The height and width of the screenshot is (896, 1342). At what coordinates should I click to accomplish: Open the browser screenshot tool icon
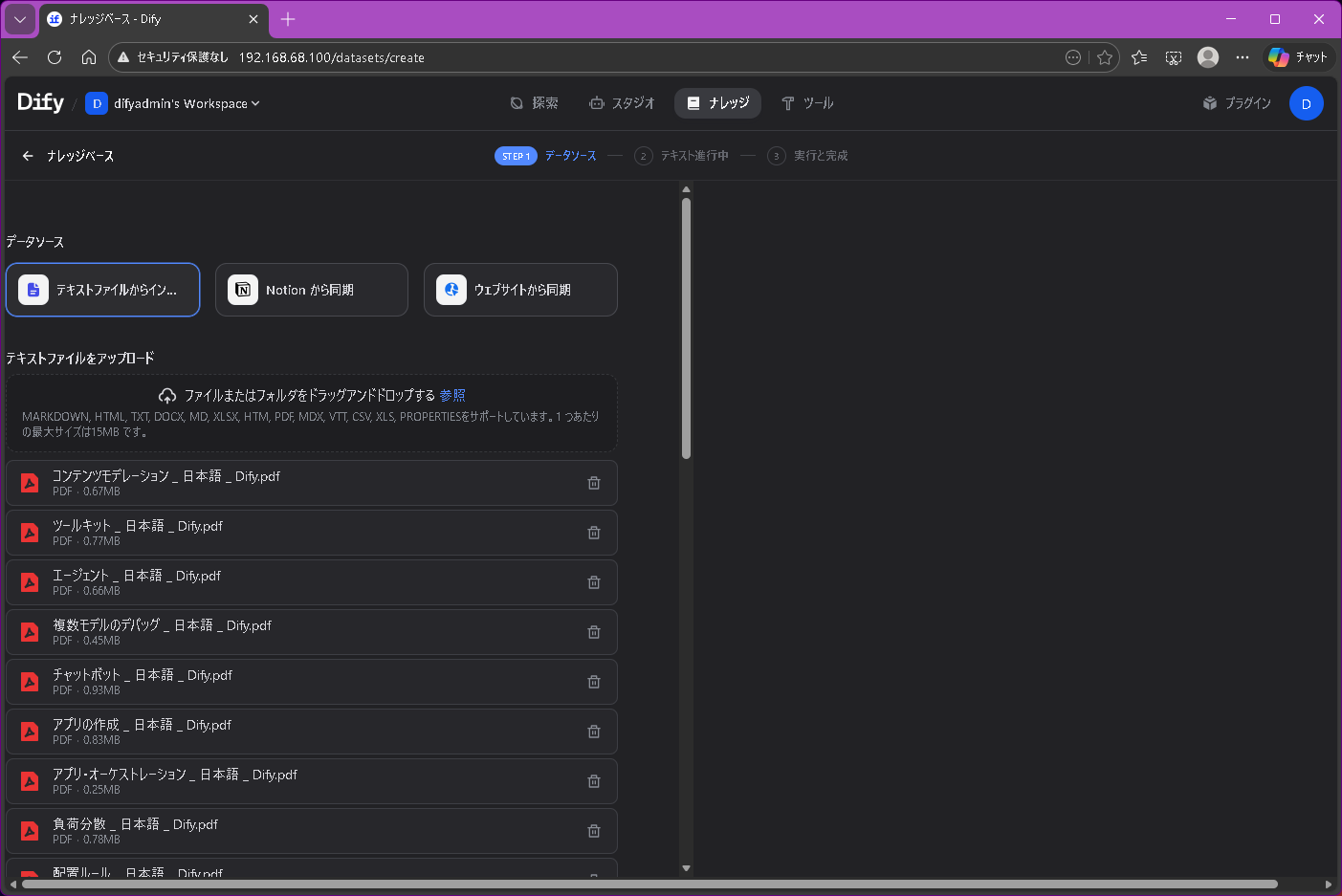click(1174, 57)
